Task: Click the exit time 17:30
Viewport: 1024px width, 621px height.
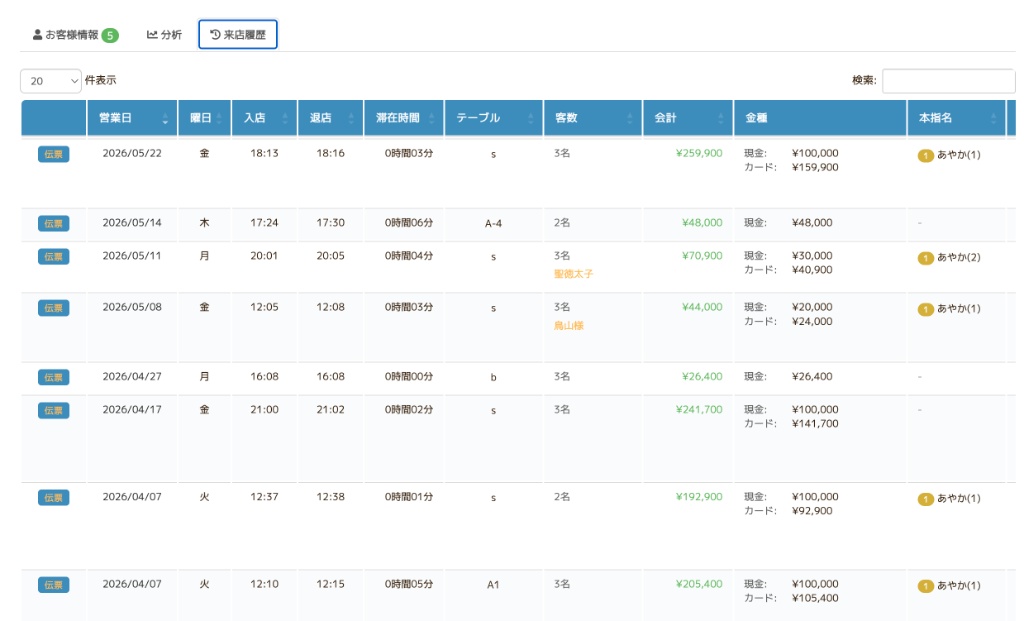Action: coord(330,223)
